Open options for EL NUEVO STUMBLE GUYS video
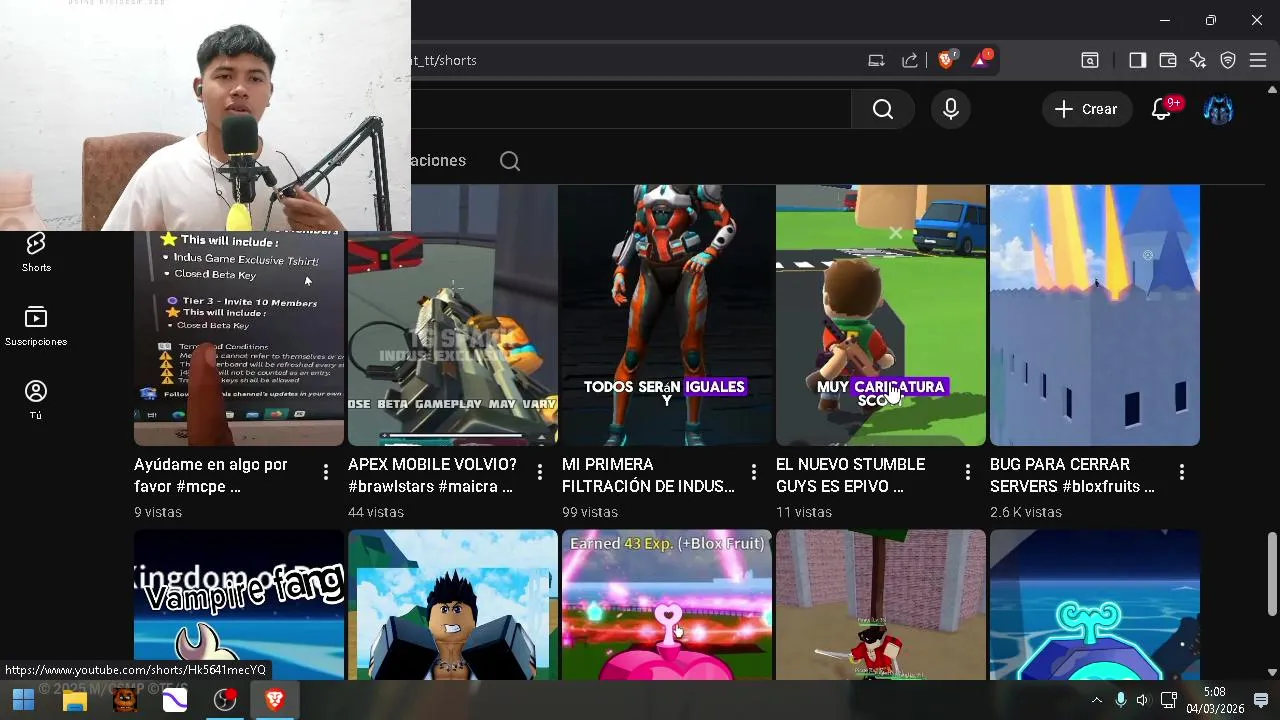 point(968,472)
